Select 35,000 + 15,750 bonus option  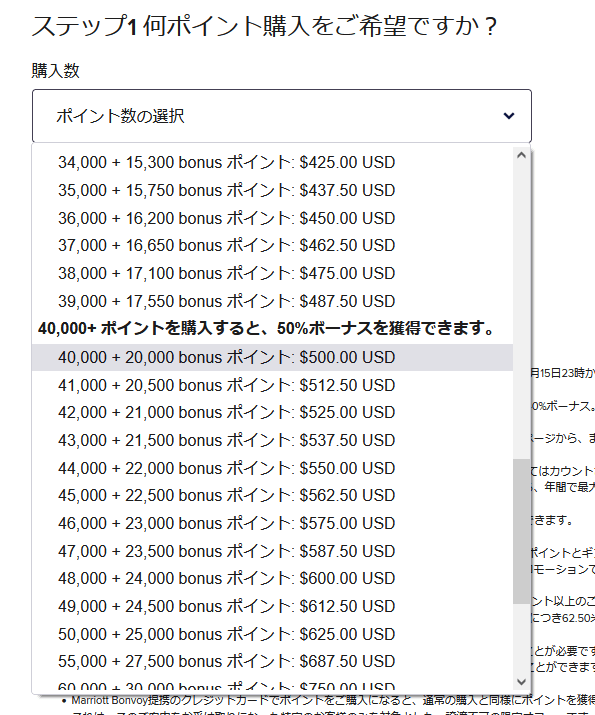272,190
